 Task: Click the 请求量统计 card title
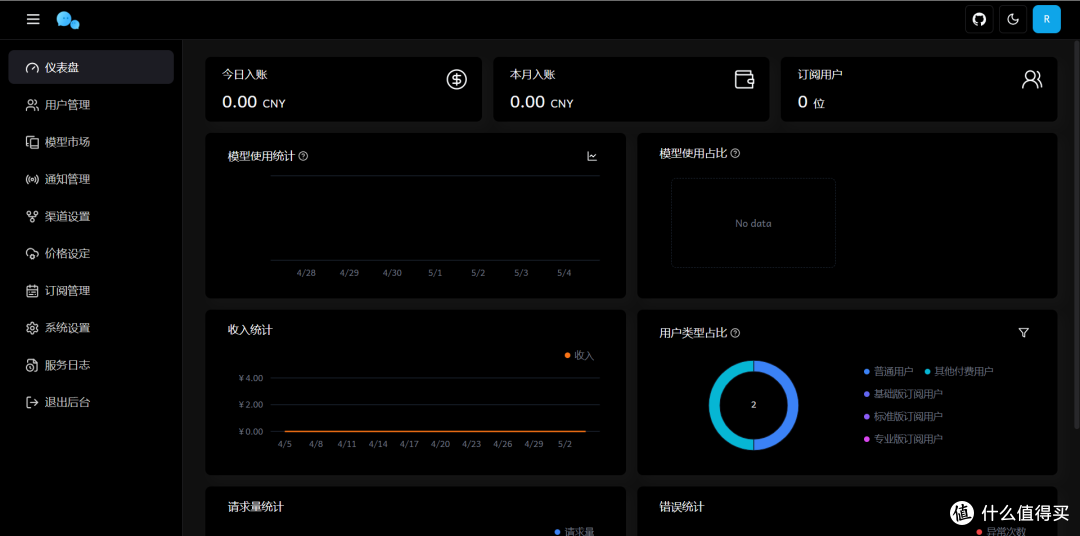(256, 507)
